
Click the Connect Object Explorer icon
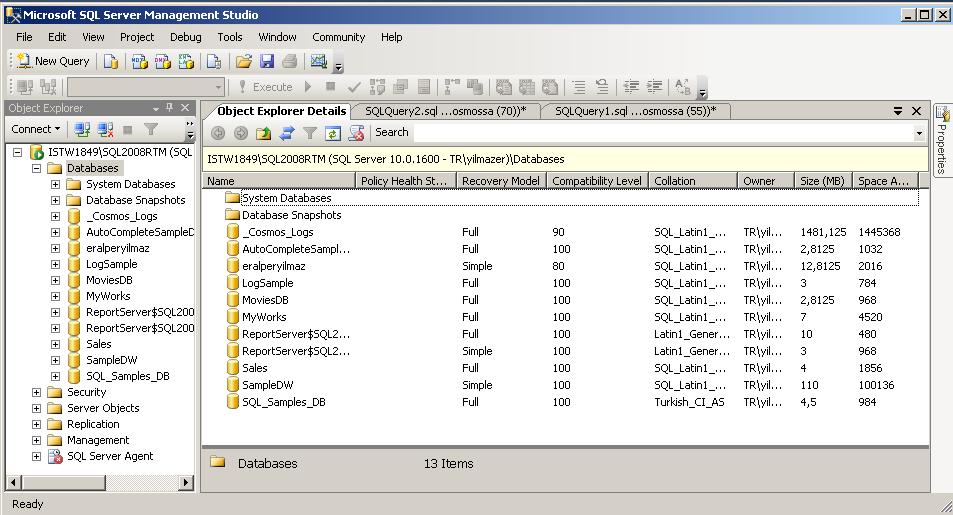click(x=82, y=129)
